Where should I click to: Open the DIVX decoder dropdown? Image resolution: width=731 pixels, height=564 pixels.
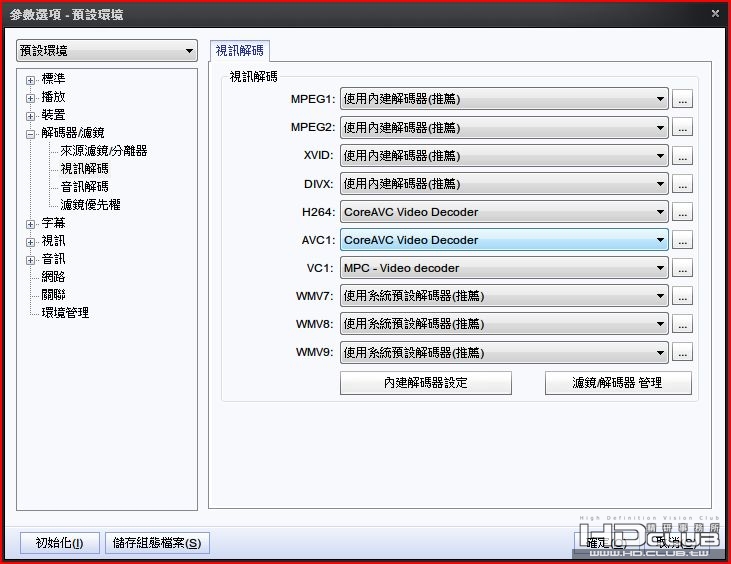[x=504, y=184]
